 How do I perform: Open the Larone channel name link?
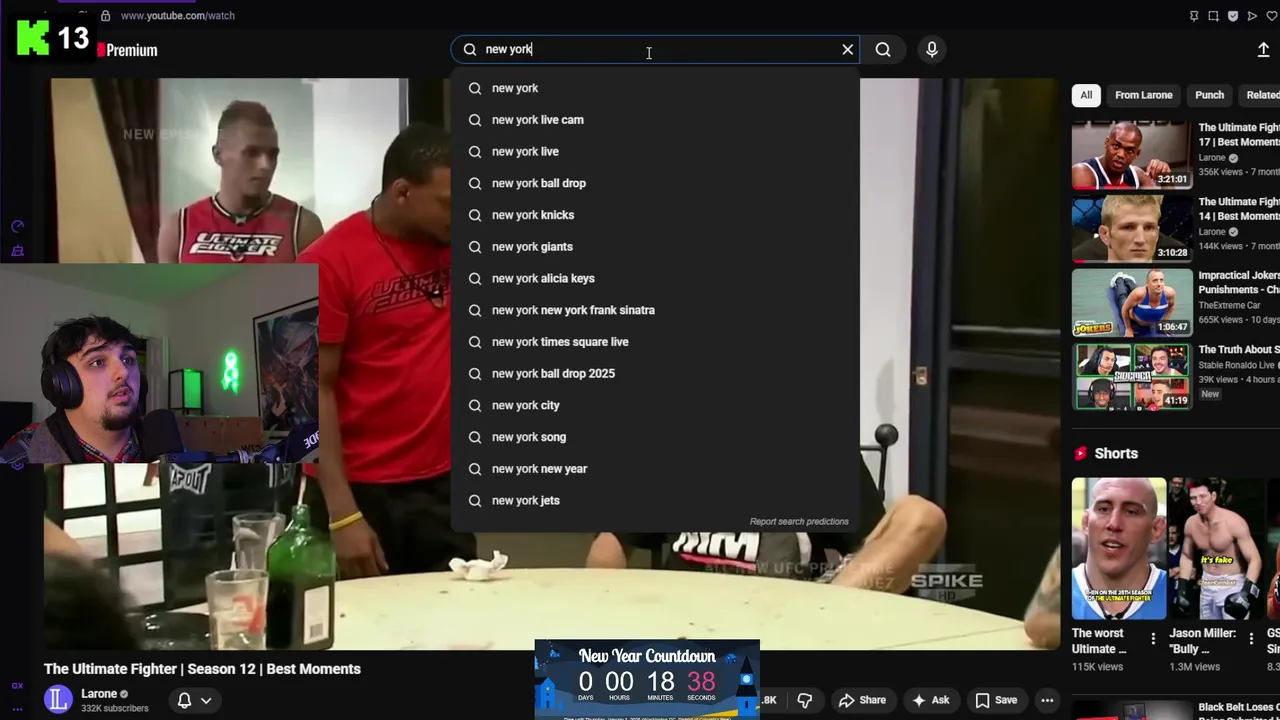coord(99,694)
